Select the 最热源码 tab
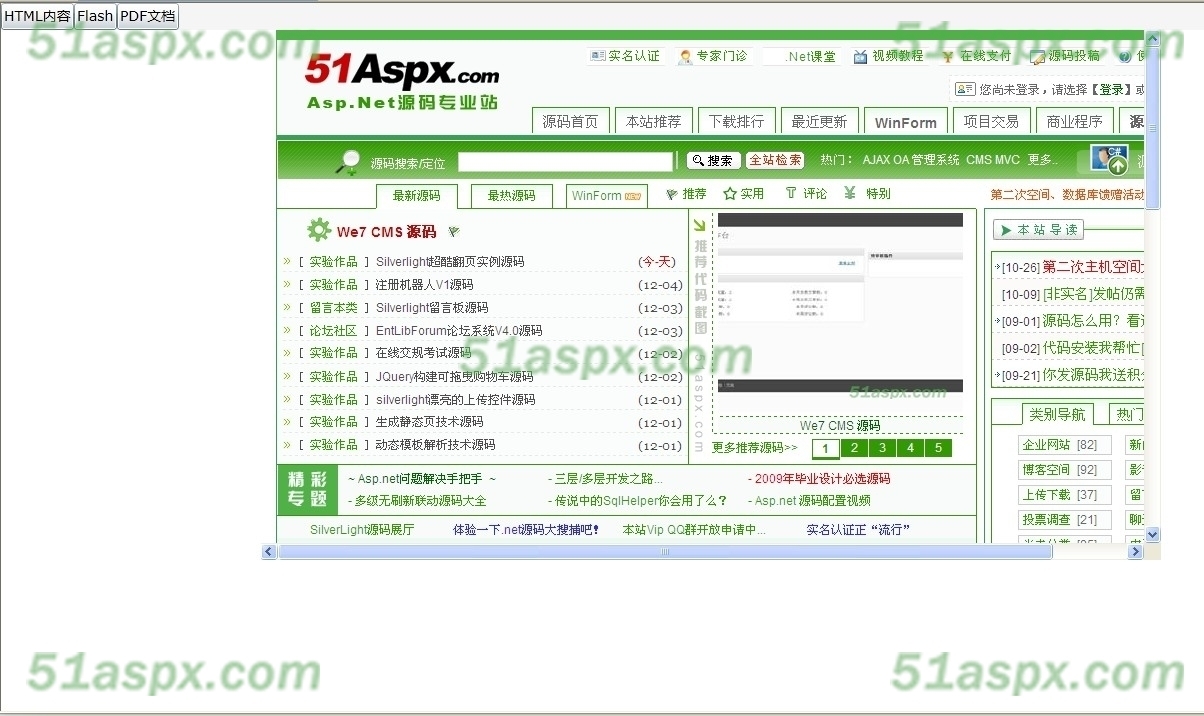1204x716 pixels. coord(511,196)
